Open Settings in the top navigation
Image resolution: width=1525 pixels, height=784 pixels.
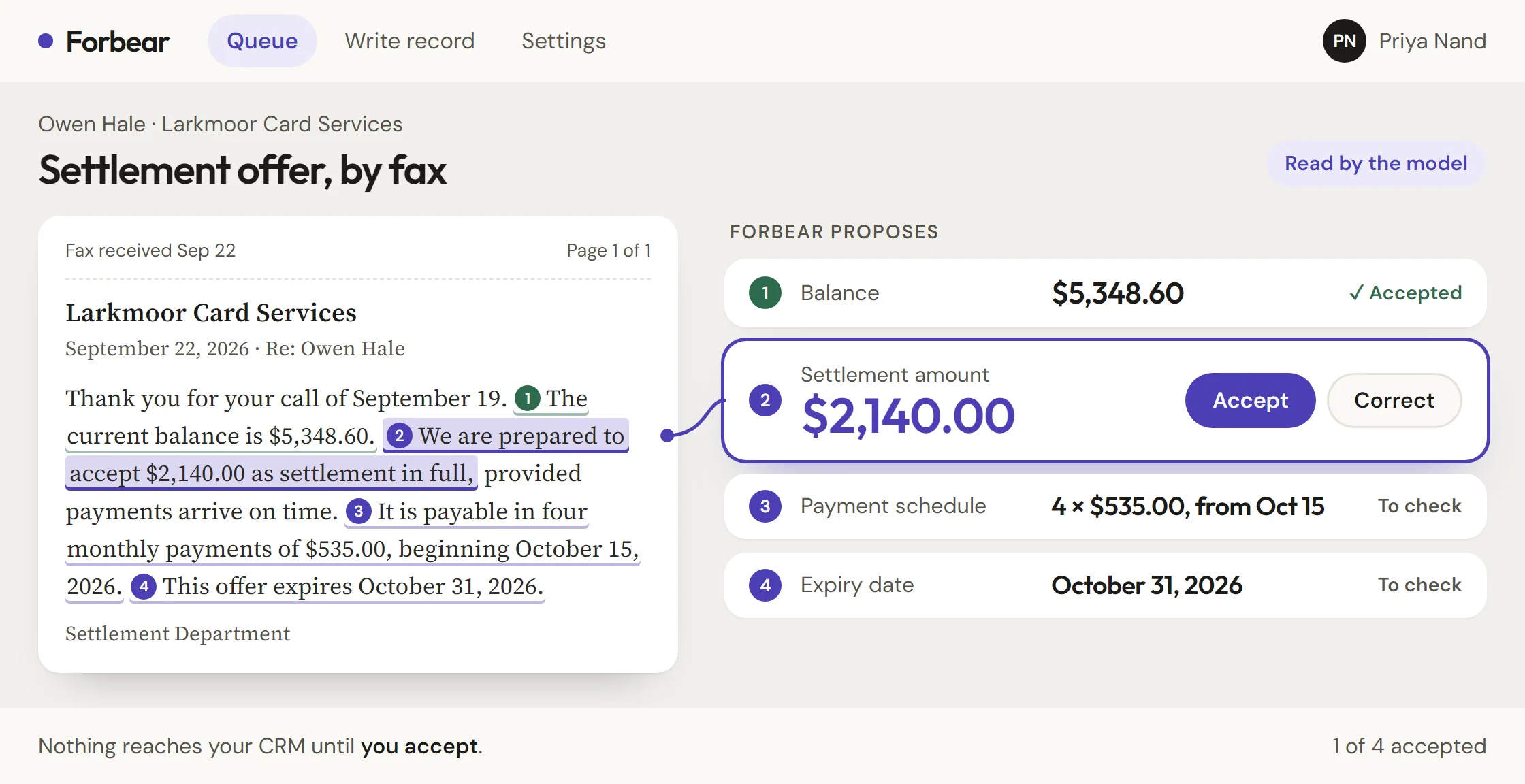click(563, 41)
